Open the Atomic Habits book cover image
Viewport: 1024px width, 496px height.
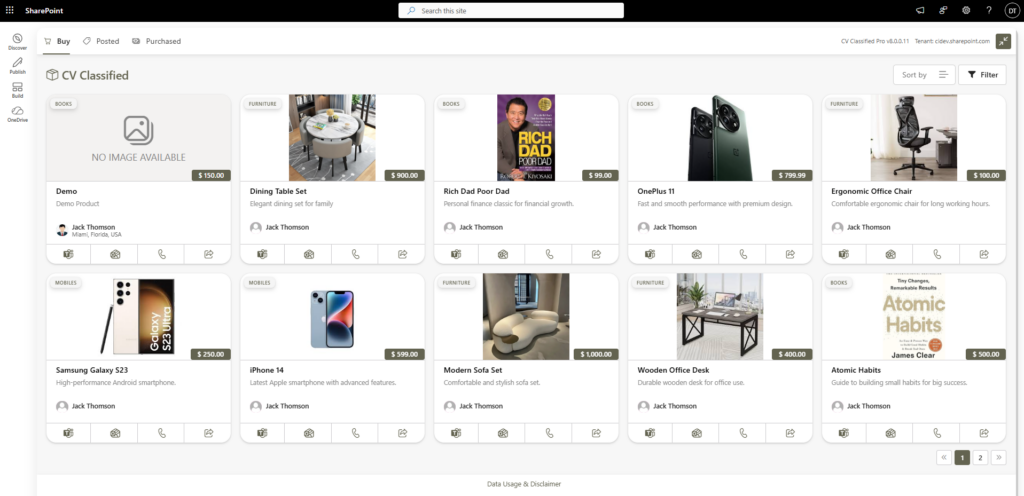coord(914,317)
